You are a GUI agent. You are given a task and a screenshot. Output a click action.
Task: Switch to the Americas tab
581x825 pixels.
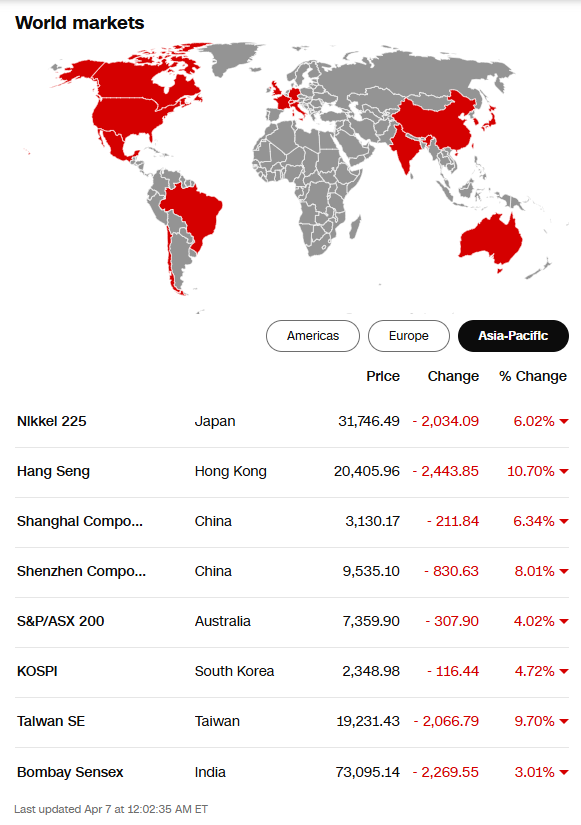(313, 336)
